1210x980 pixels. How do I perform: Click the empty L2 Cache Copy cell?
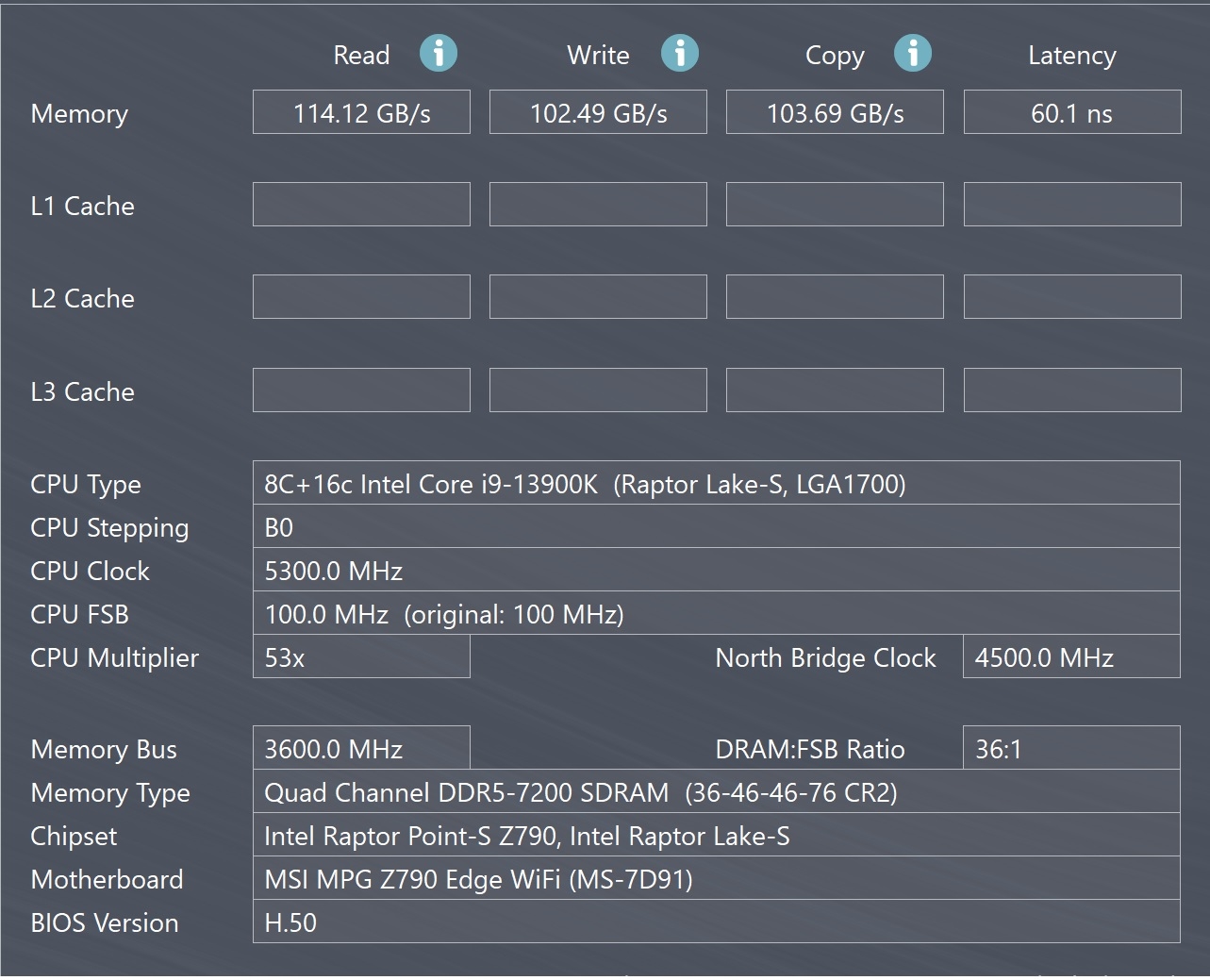[835, 297]
